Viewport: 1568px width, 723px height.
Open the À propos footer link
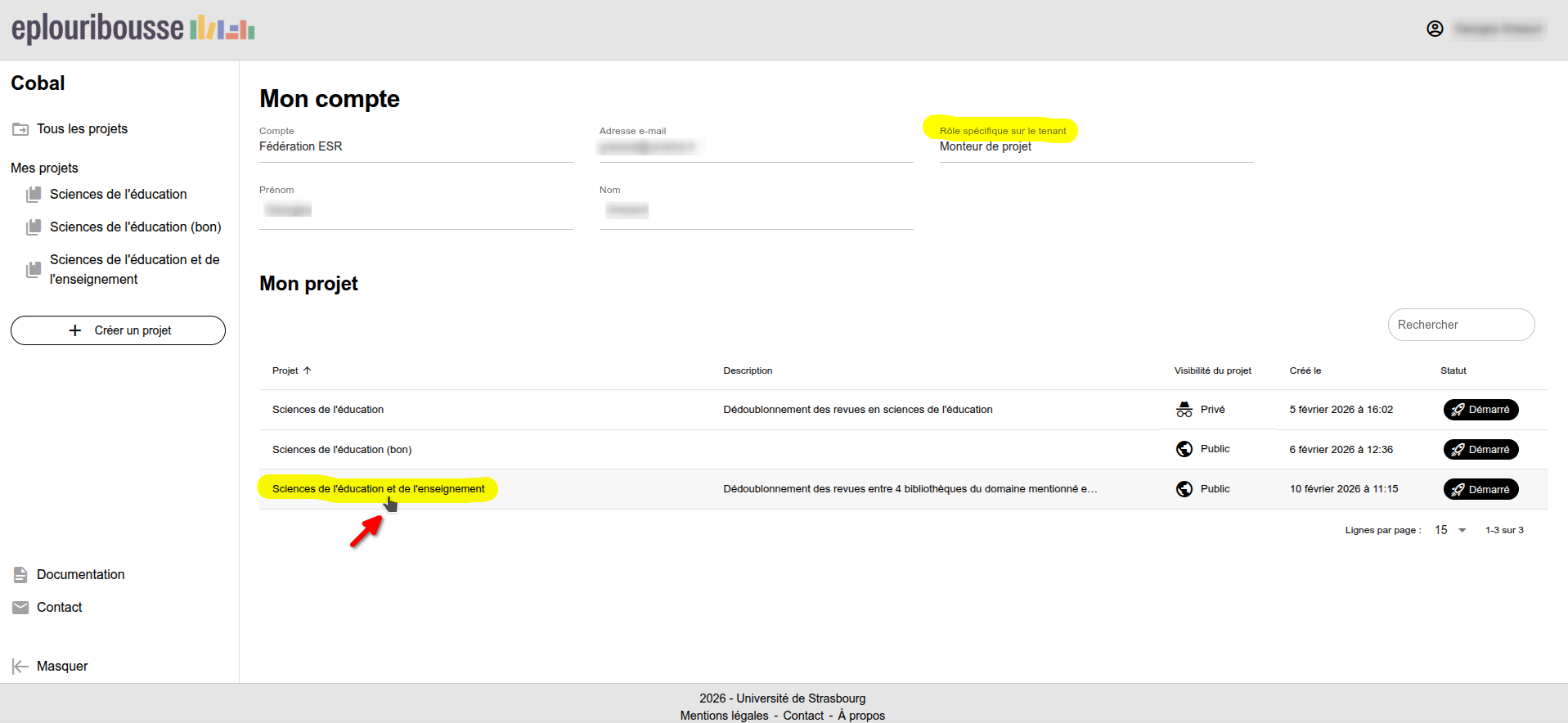[860, 716]
